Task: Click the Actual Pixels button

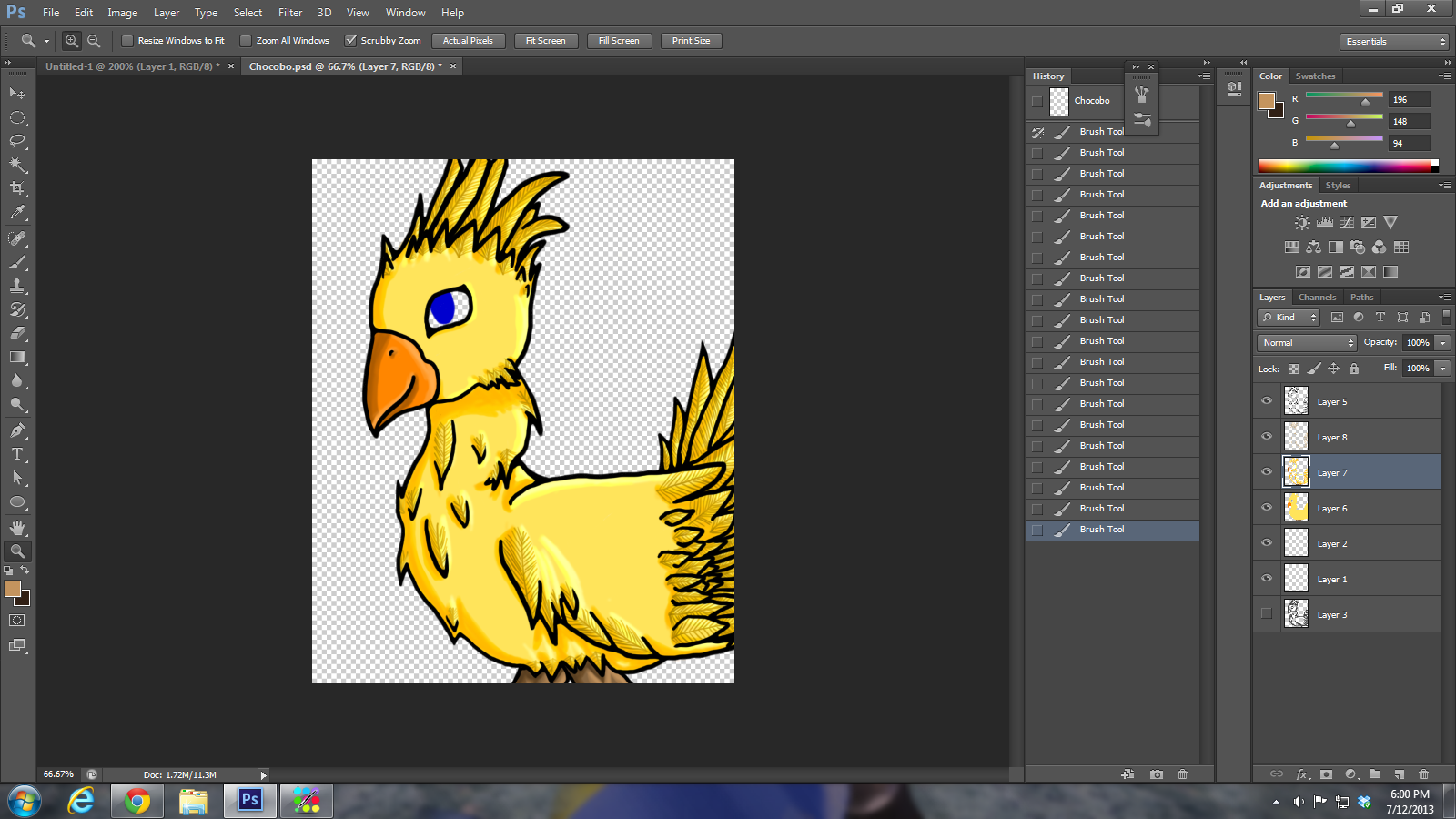Action: (x=468, y=41)
